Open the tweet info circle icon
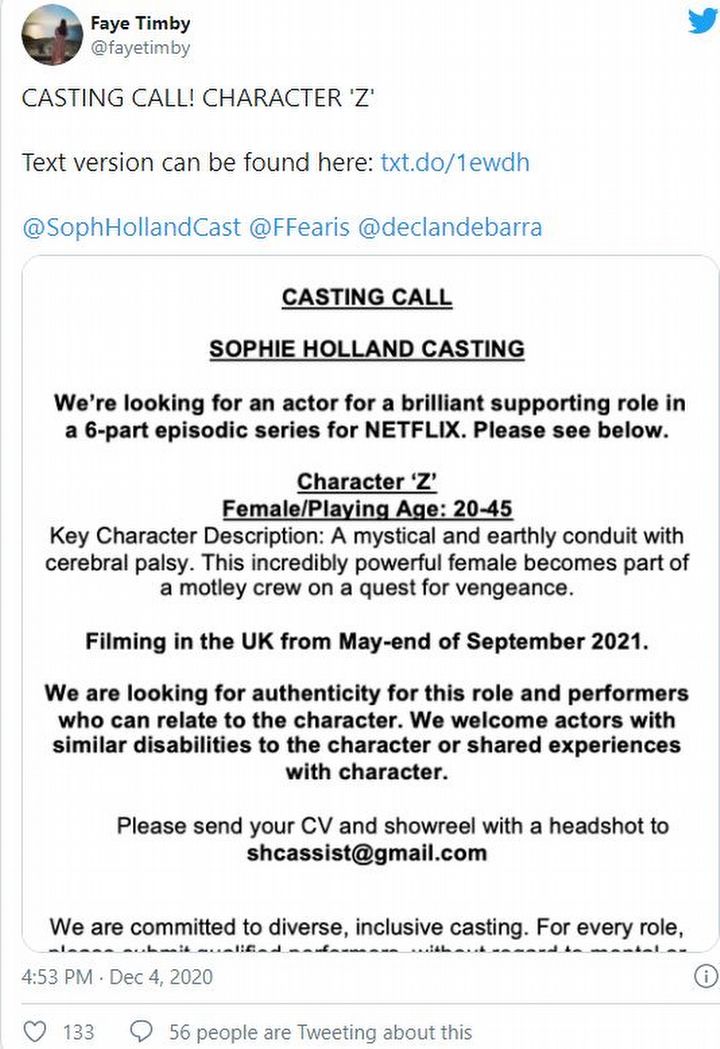Viewport: 720px width, 1049px height. (705, 975)
